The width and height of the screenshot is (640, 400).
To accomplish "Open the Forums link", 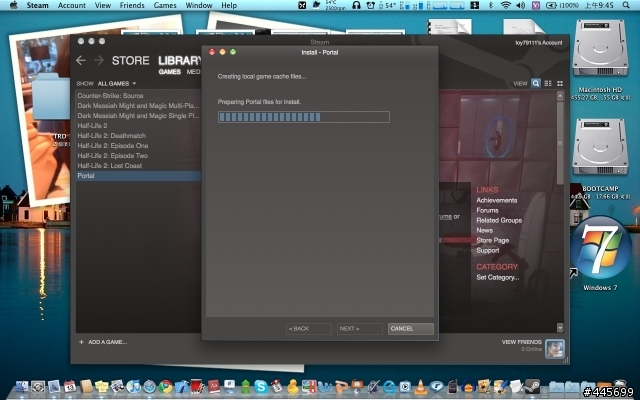I will [487, 210].
